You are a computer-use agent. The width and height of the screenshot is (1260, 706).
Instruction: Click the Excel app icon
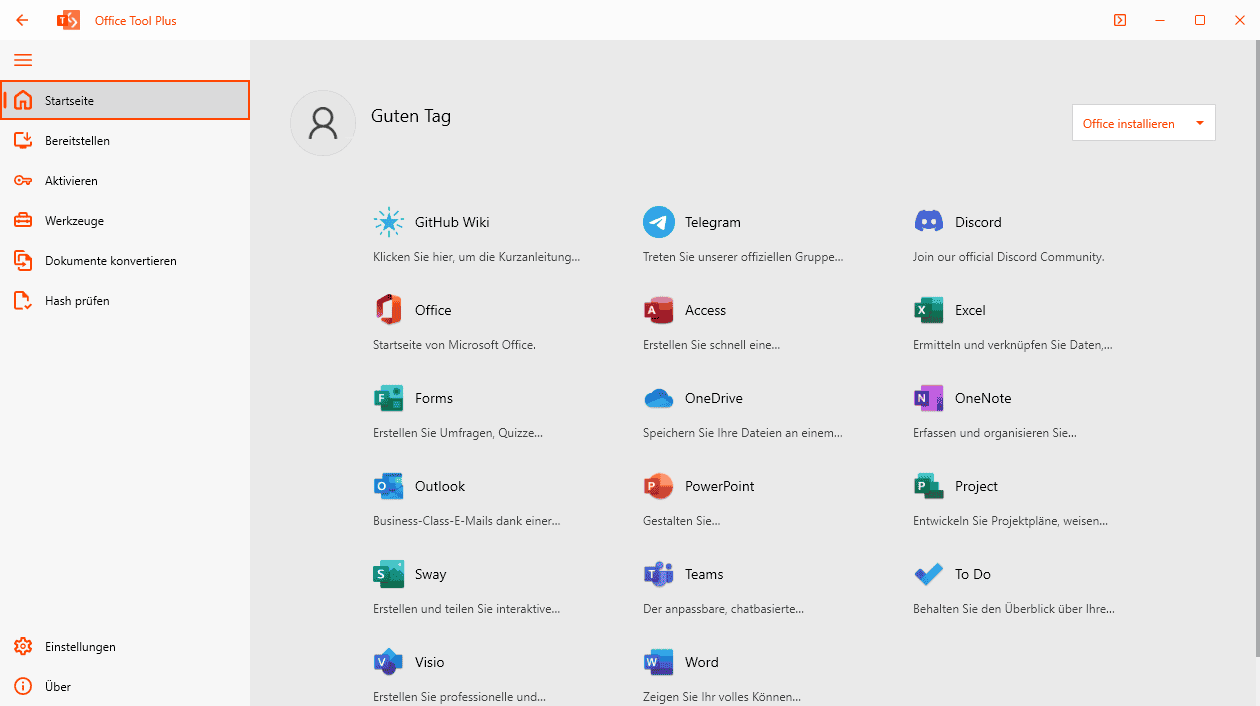pyautogui.click(x=928, y=310)
